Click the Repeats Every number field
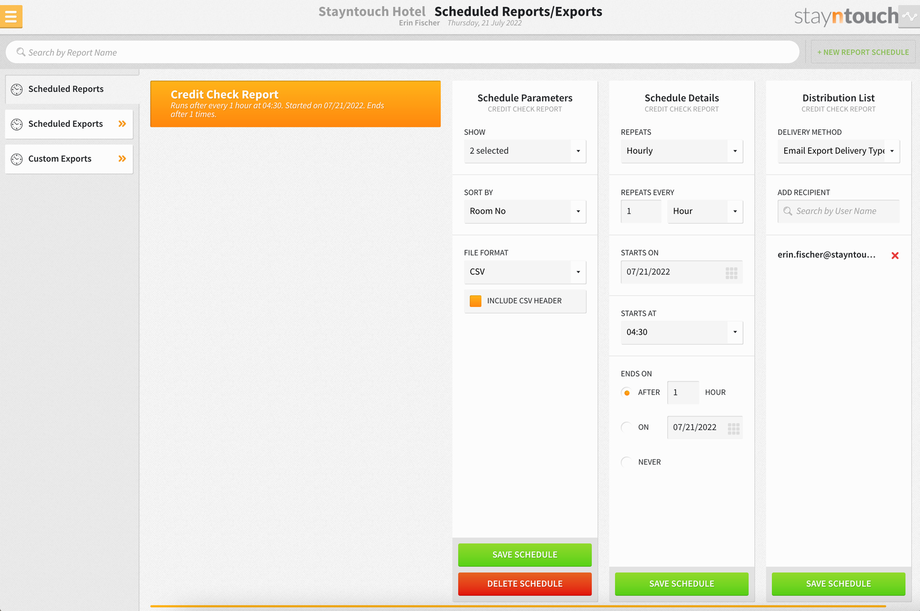The width and height of the screenshot is (920, 611). click(641, 211)
